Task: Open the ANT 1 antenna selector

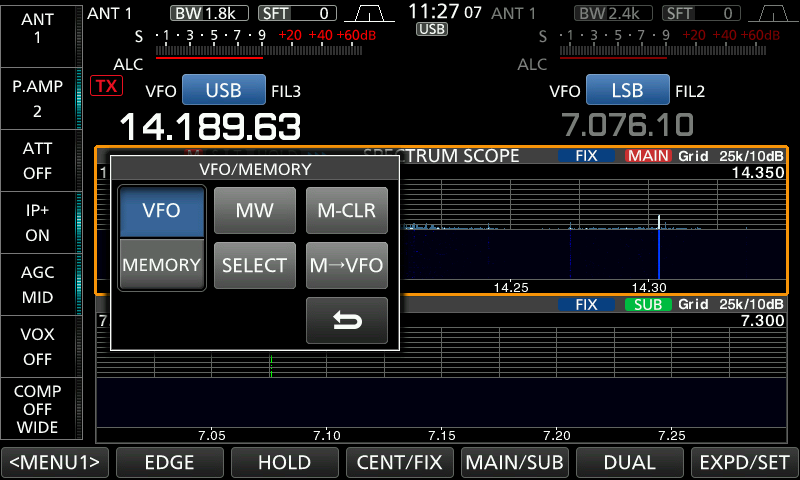Action: click(x=38, y=28)
